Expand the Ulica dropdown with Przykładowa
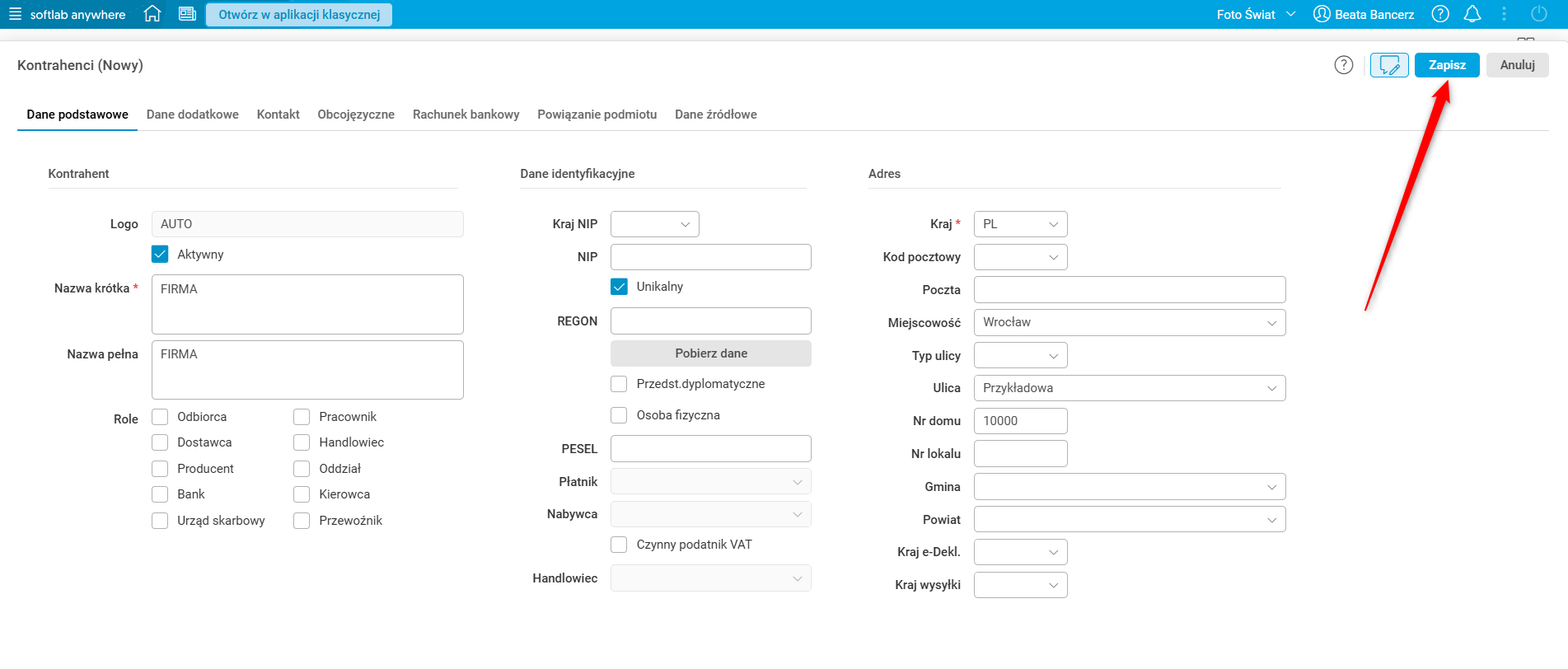 click(x=1130, y=388)
